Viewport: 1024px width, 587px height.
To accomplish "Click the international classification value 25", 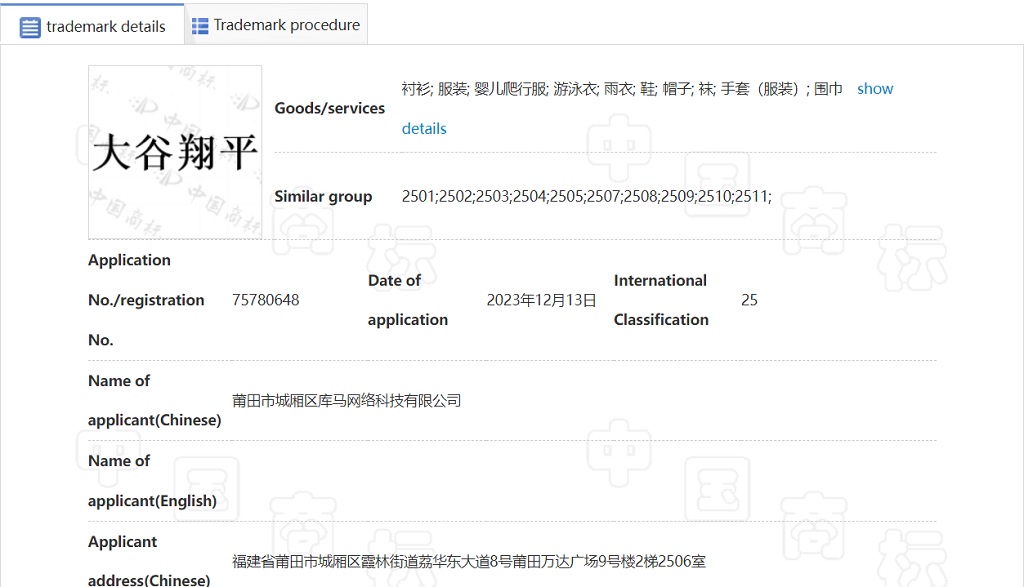I will pyautogui.click(x=749, y=300).
